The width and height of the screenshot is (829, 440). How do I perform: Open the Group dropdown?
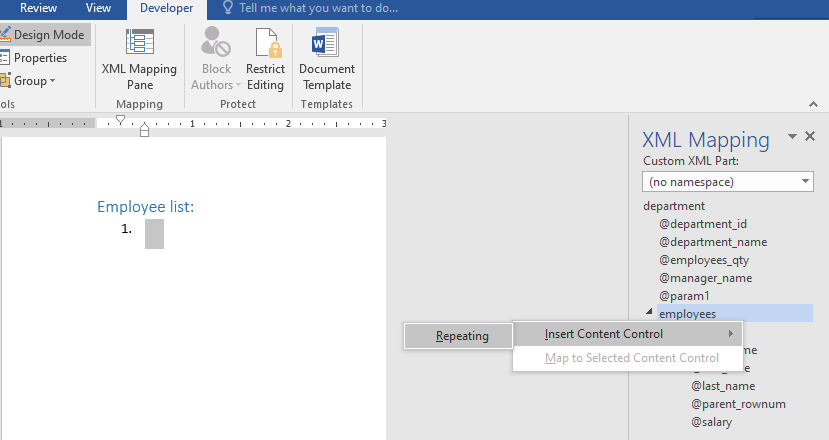pos(29,81)
